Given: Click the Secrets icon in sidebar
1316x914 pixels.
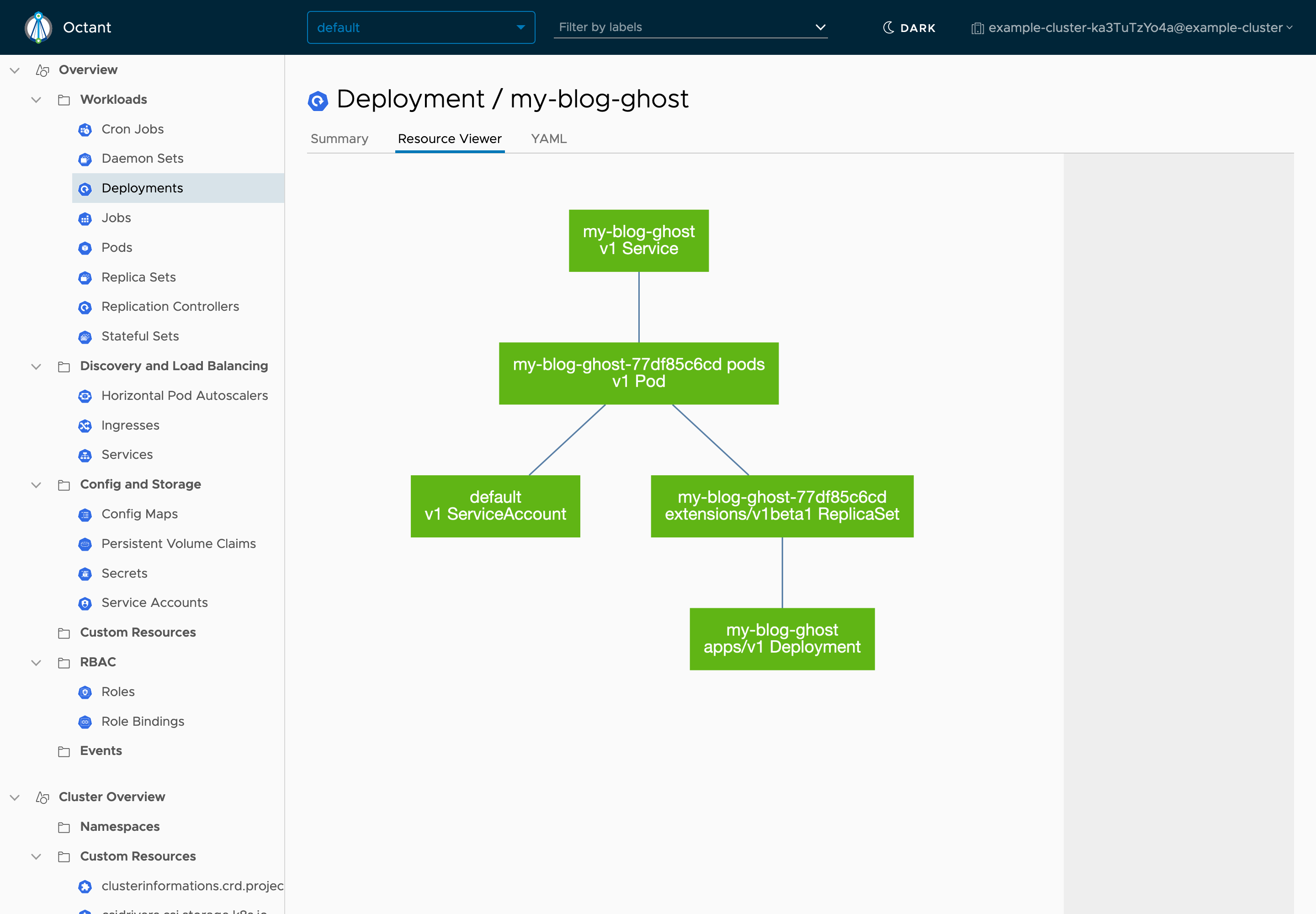Looking at the screenshot, I should pos(85,574).
